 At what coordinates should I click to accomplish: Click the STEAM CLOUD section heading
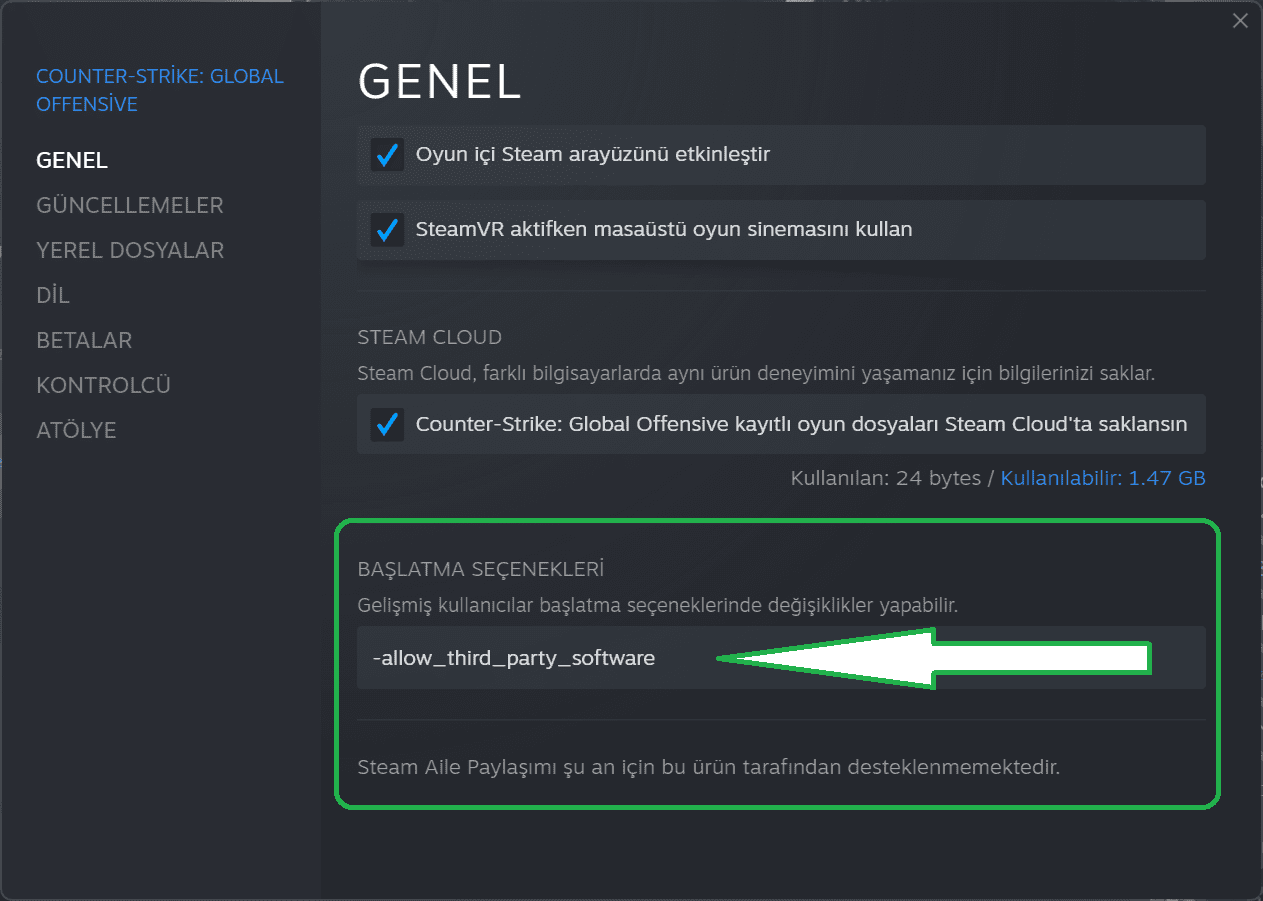430,337
